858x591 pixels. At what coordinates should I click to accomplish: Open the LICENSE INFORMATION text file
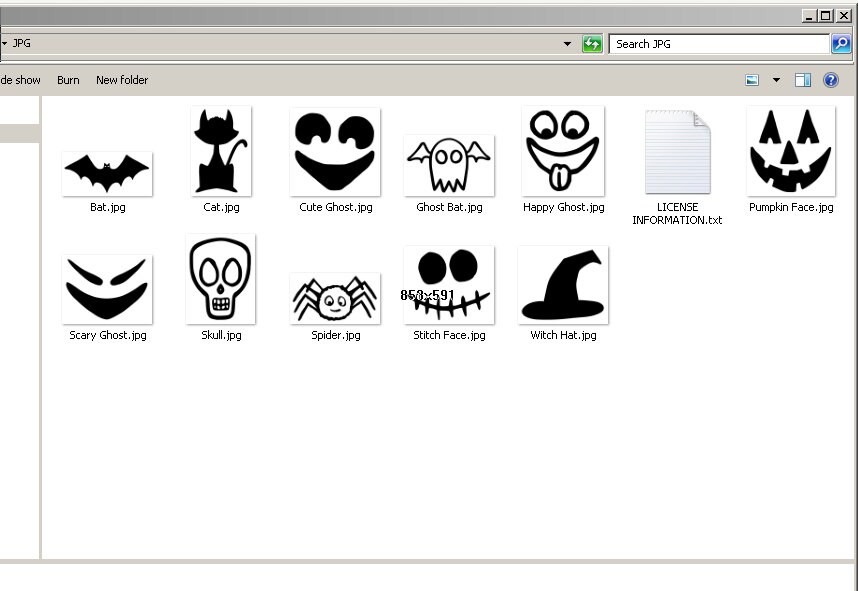(x=676, y=151)
